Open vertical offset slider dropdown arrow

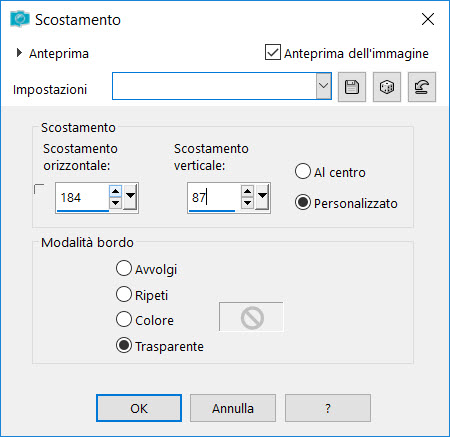262,196
